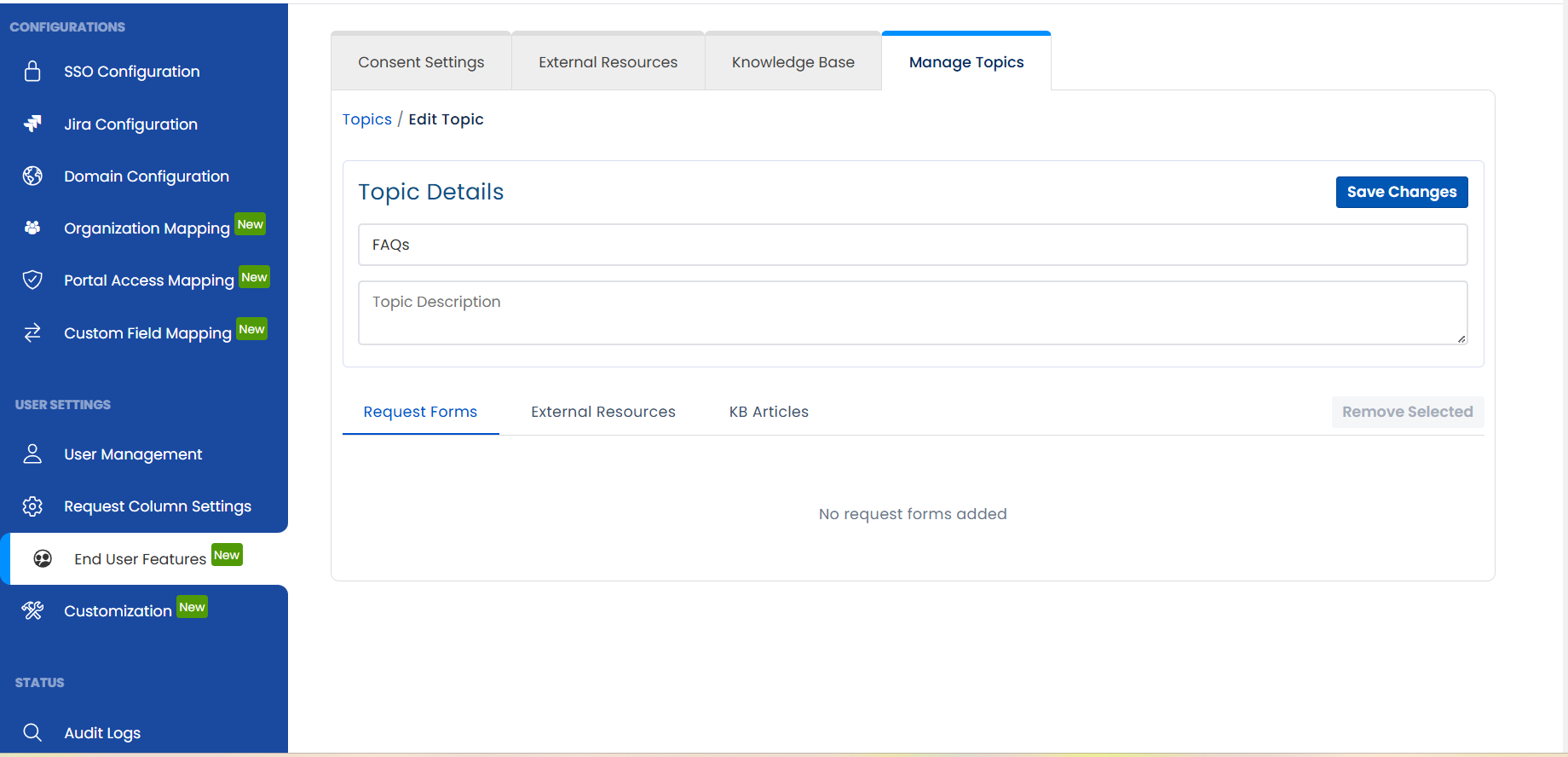Click the Jira Configuration icon
The height and width of the screenshot is (757, 1568).
(x=32, y=124)
